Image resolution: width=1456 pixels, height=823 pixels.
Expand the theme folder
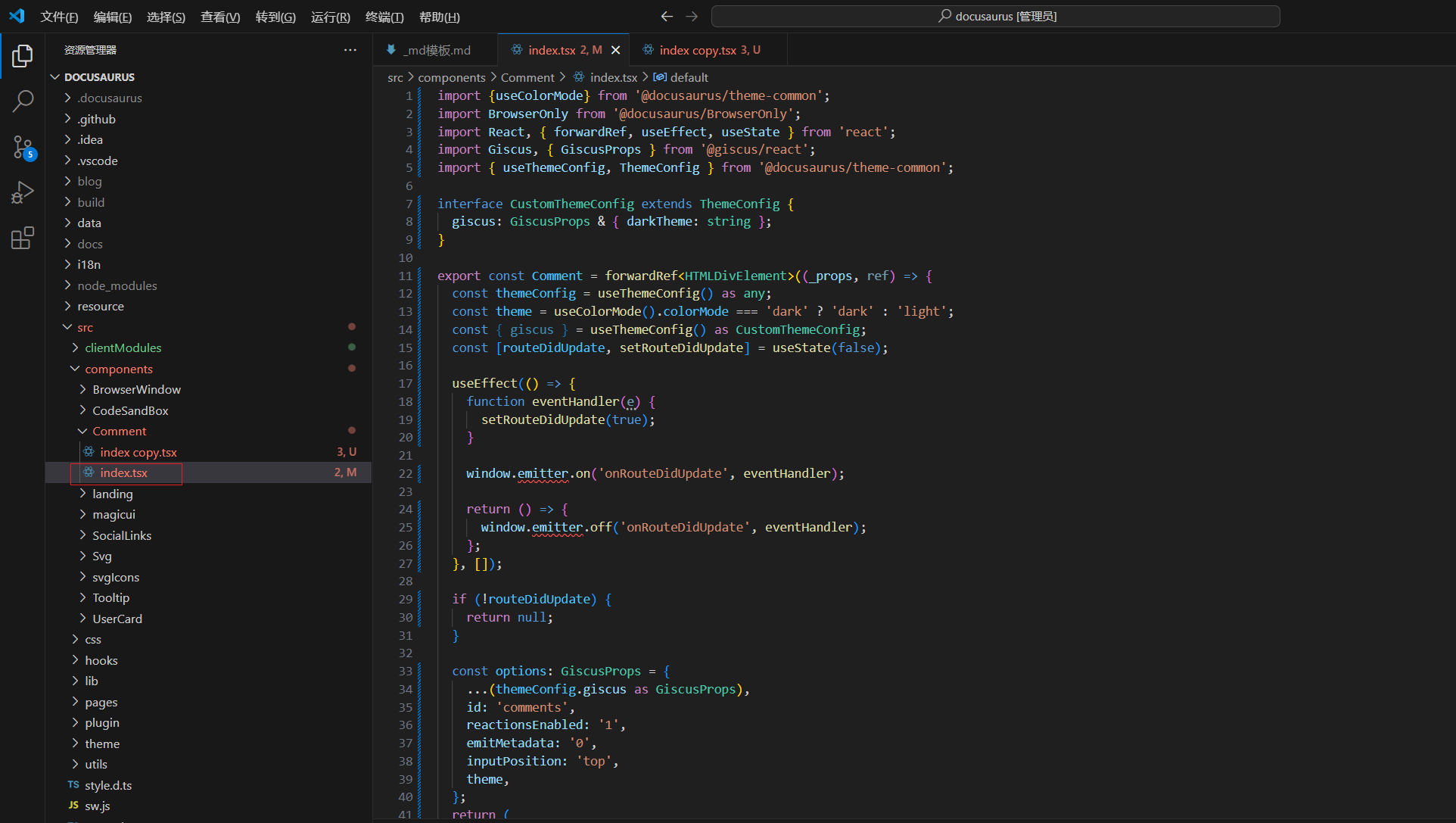click(209, 744)
